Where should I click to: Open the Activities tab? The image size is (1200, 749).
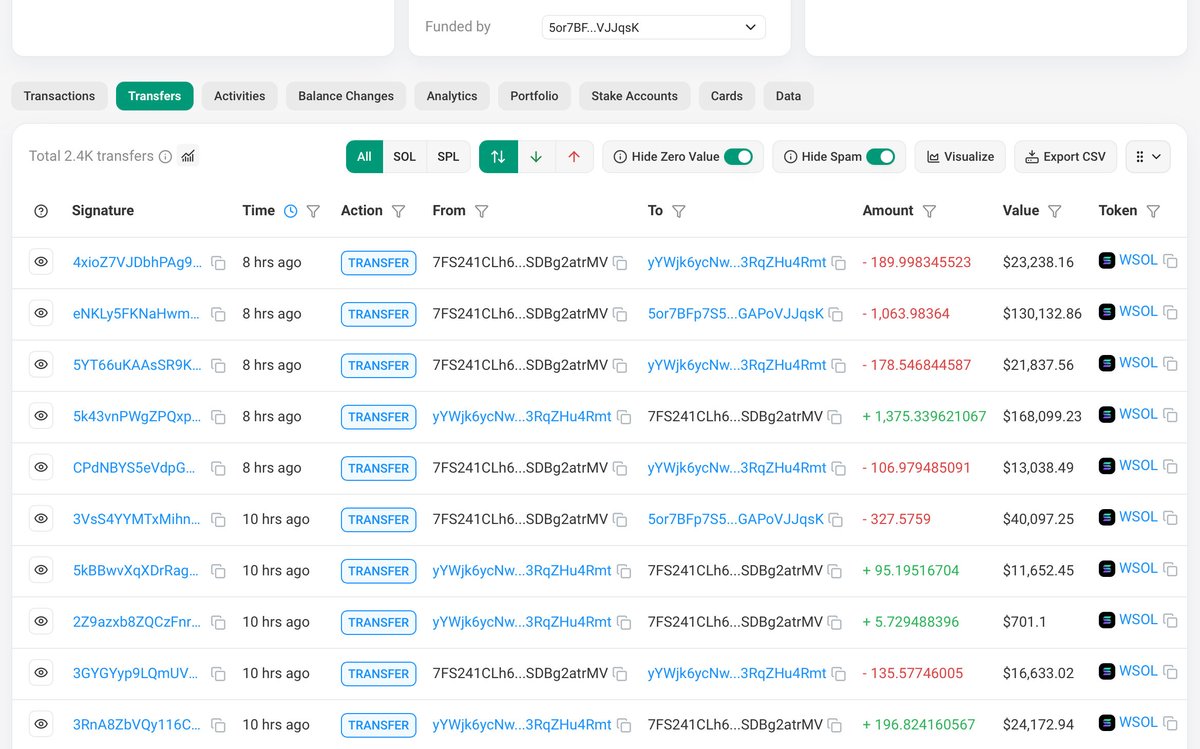(x=240, y=96)
